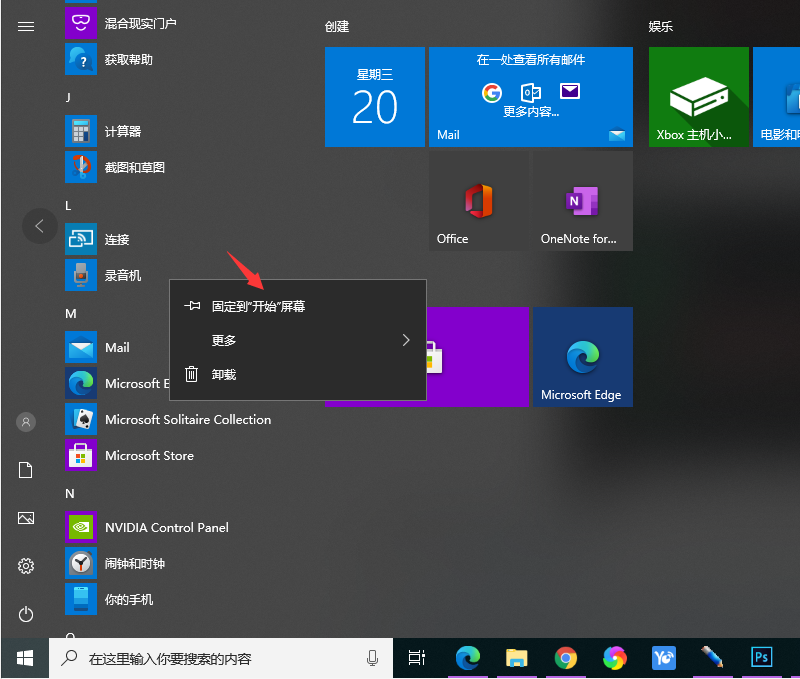Open the calendar tile showing 星期三 20
800x679 pixels.
pos(375,97)
